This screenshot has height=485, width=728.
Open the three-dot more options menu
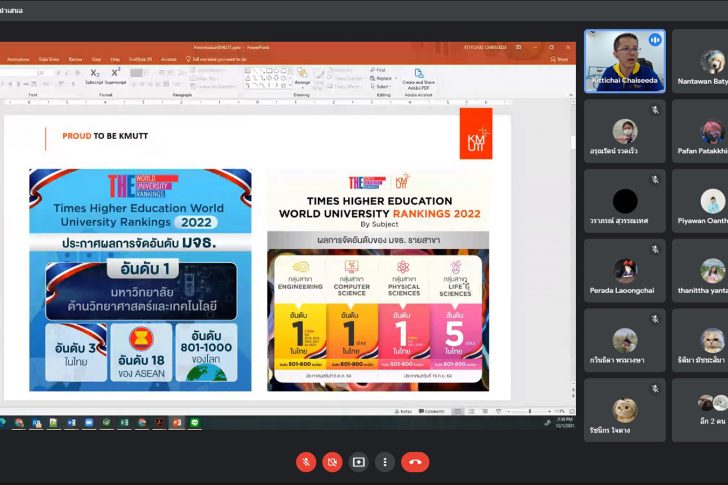pos(385,462)
